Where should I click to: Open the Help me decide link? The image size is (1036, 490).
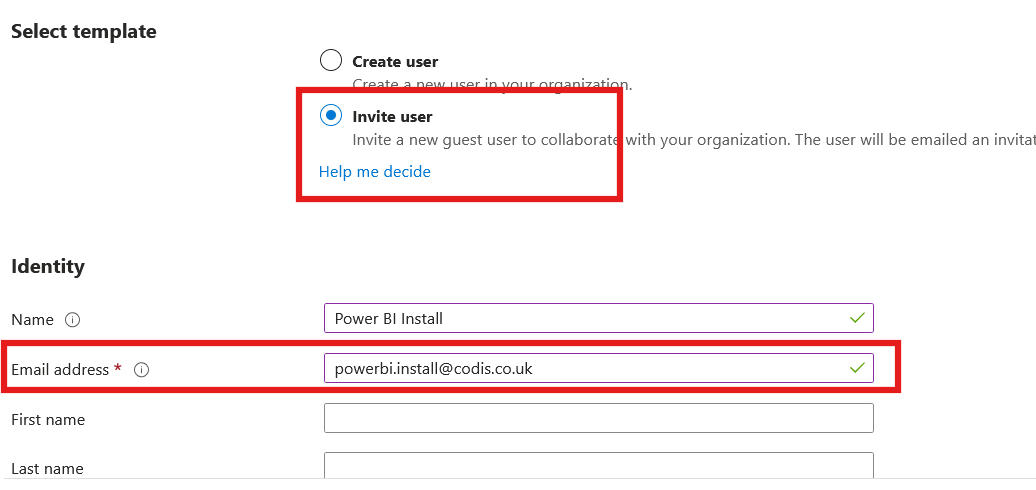click(x=374, y=172)
